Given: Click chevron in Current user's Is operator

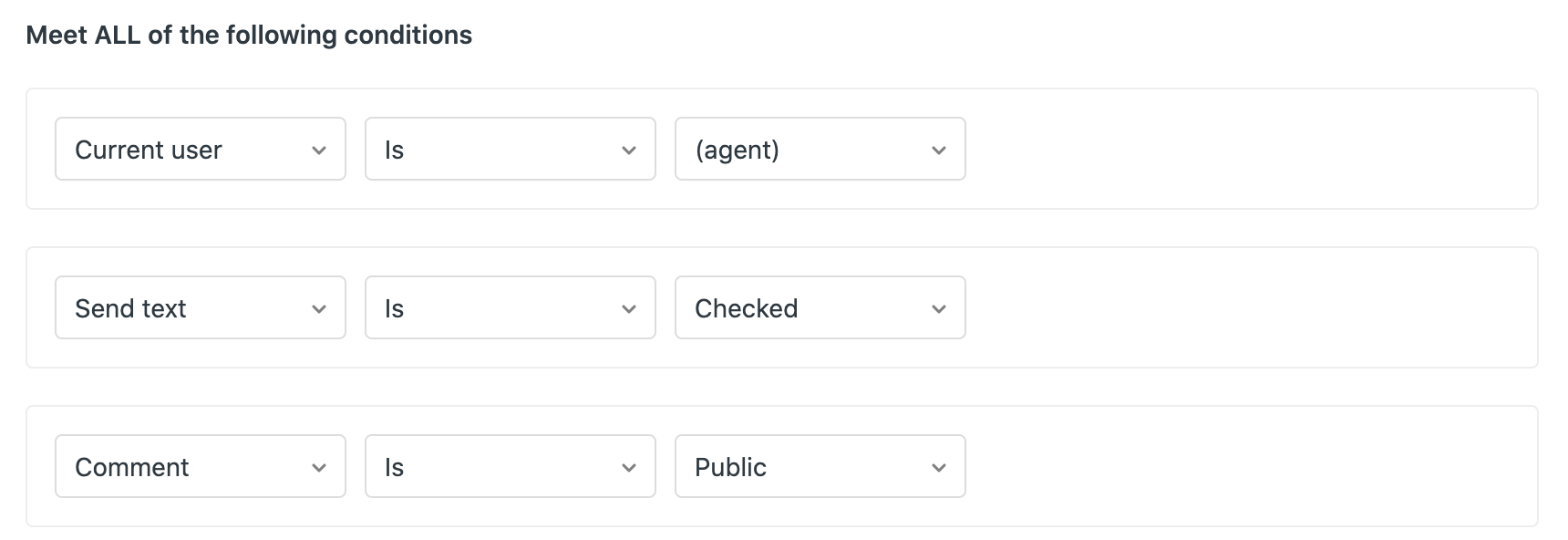Looking at the screenshot, I should point(629,151).
